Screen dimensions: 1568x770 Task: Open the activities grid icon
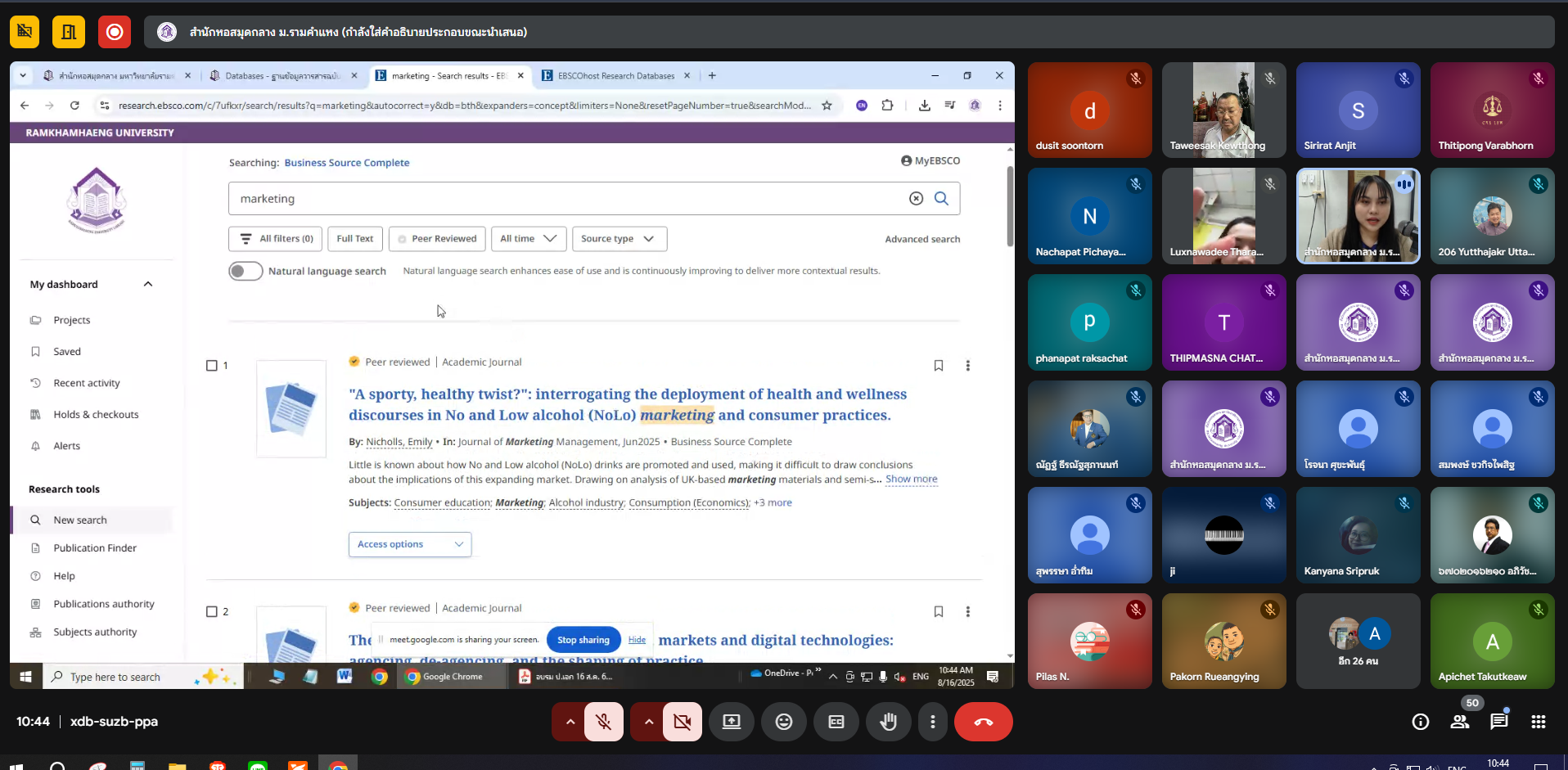[1539, 722]
